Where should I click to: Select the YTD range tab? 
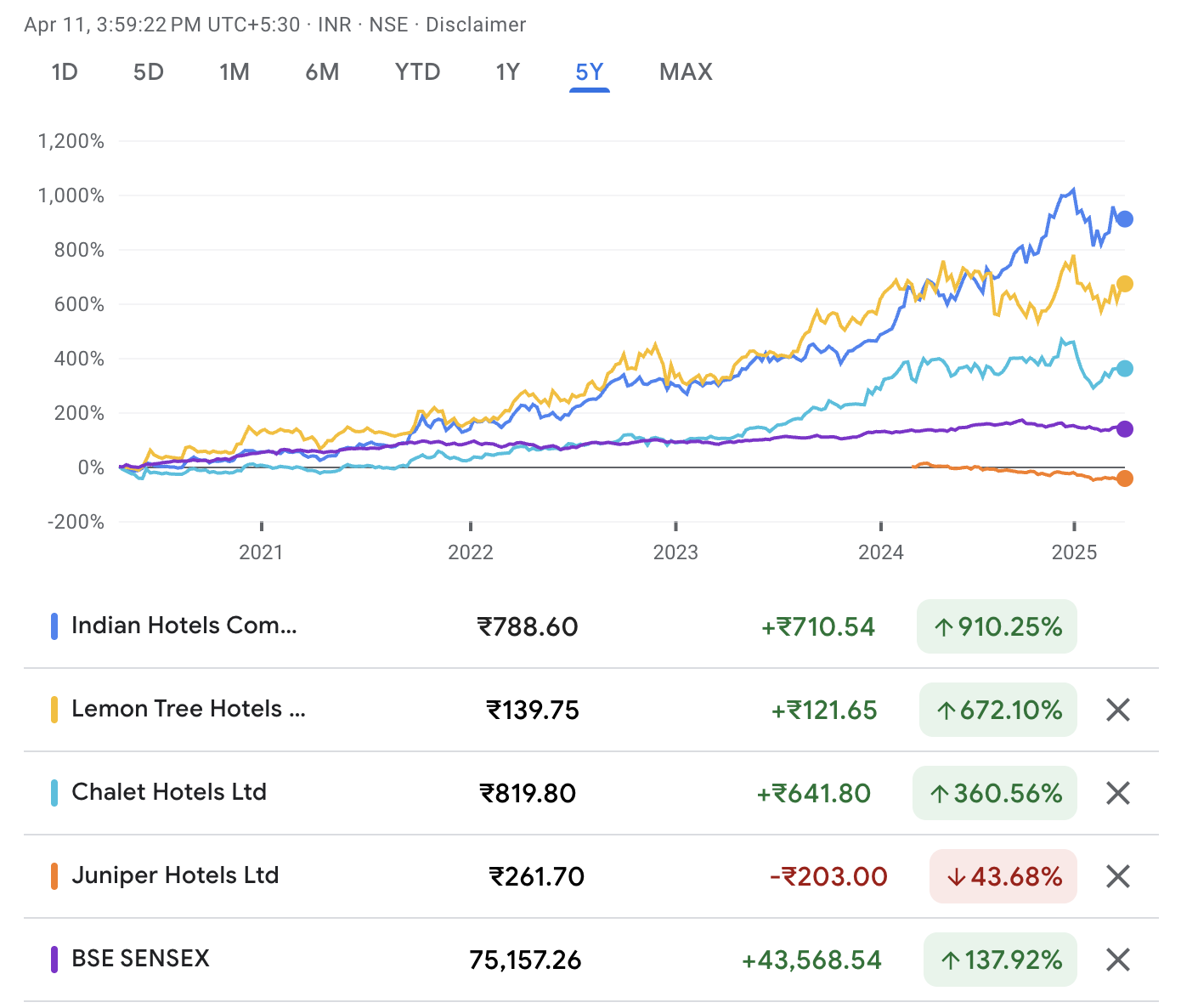click(x=417, y=72)
